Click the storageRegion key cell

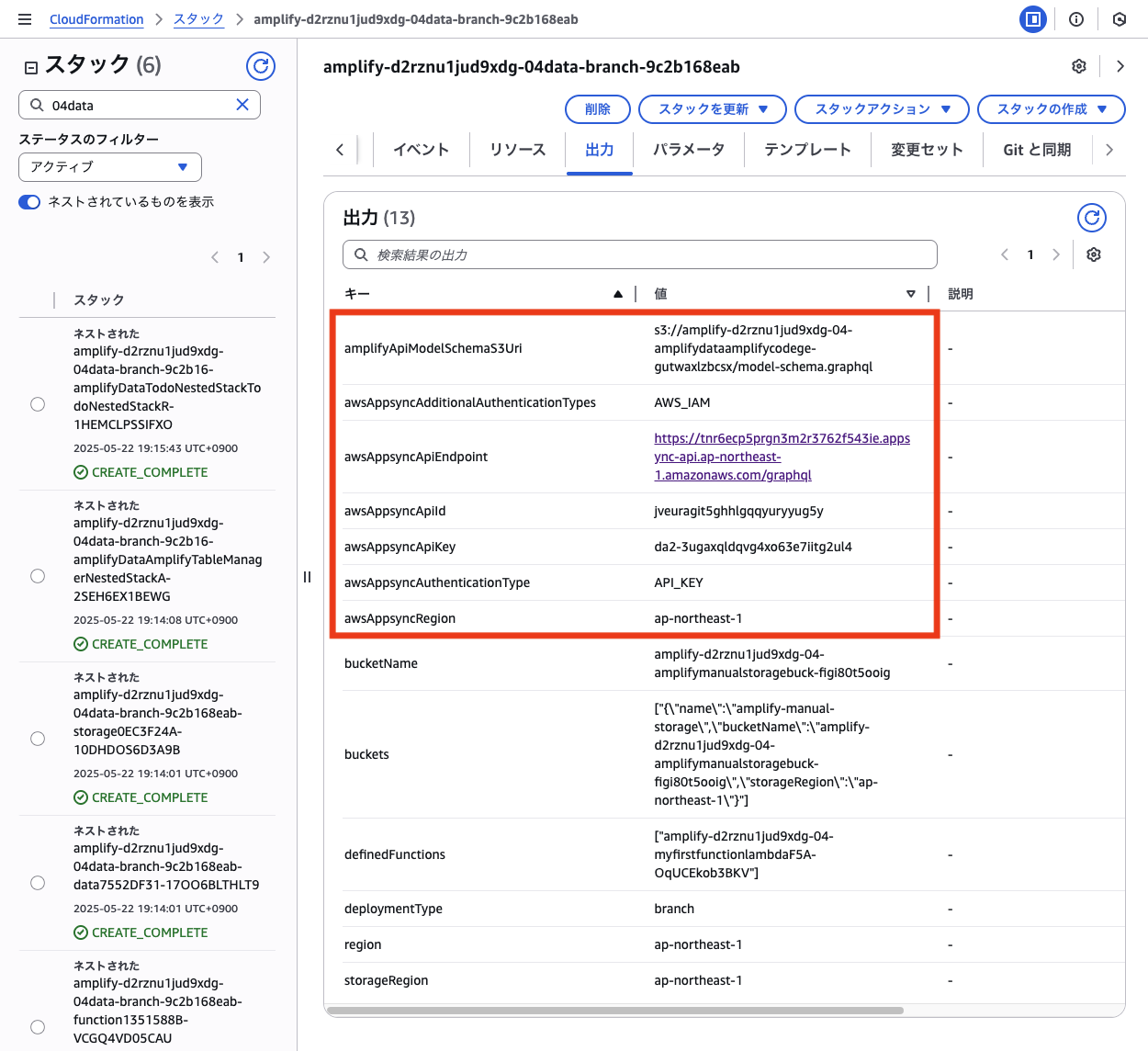[387, 980]
